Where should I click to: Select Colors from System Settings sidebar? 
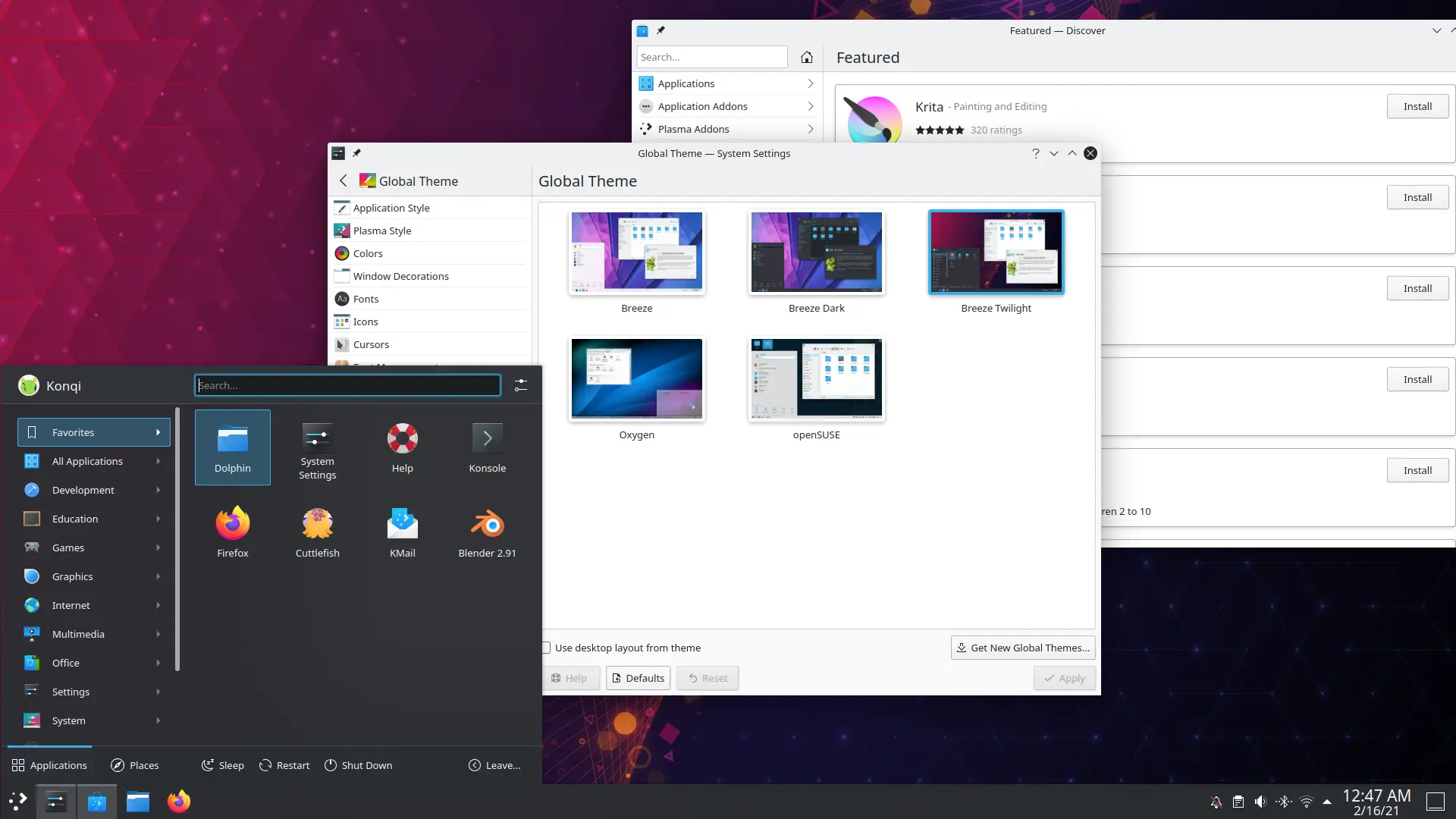point(368,253)
